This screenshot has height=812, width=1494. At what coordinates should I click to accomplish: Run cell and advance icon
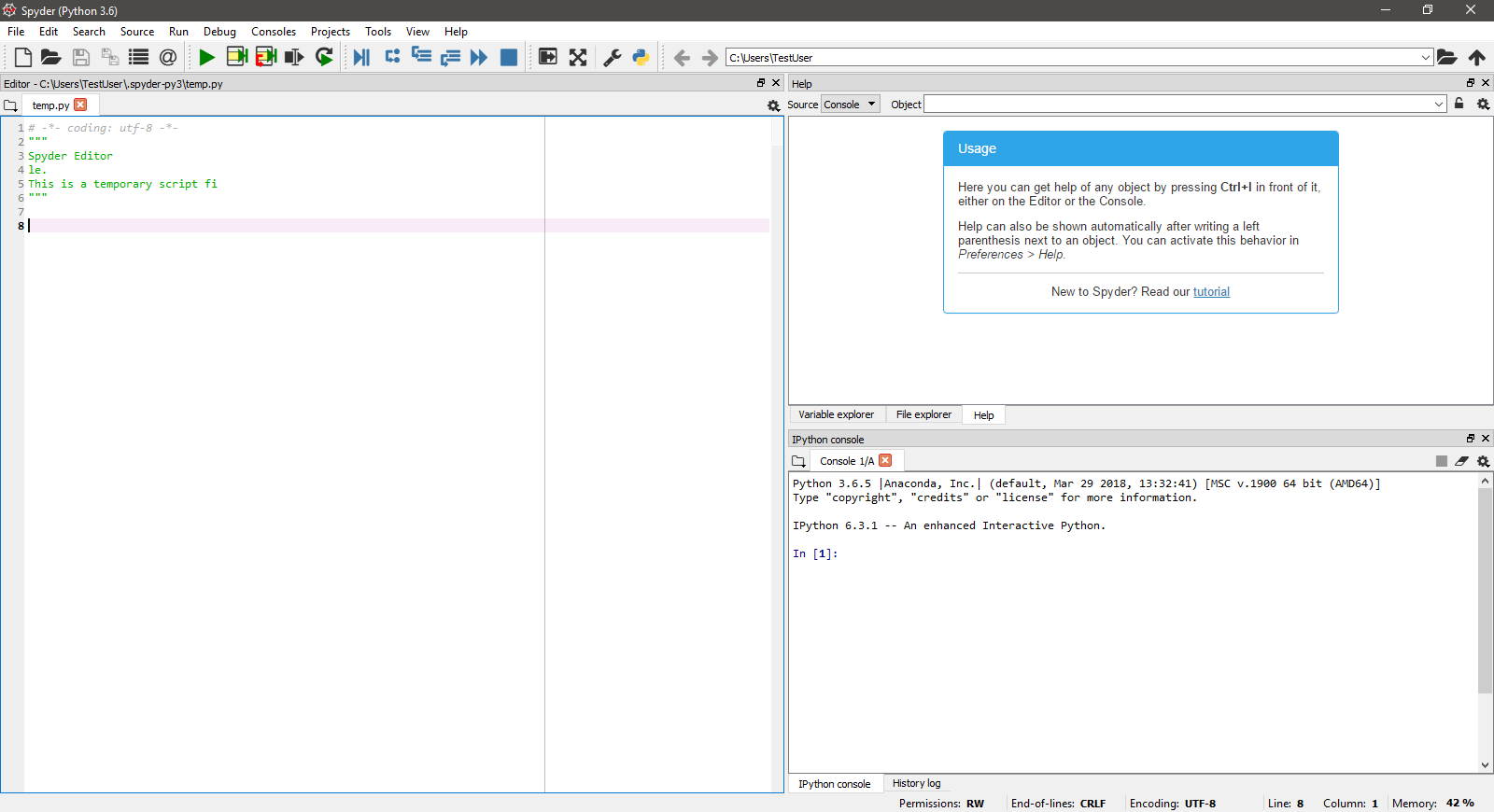[266, 57]
